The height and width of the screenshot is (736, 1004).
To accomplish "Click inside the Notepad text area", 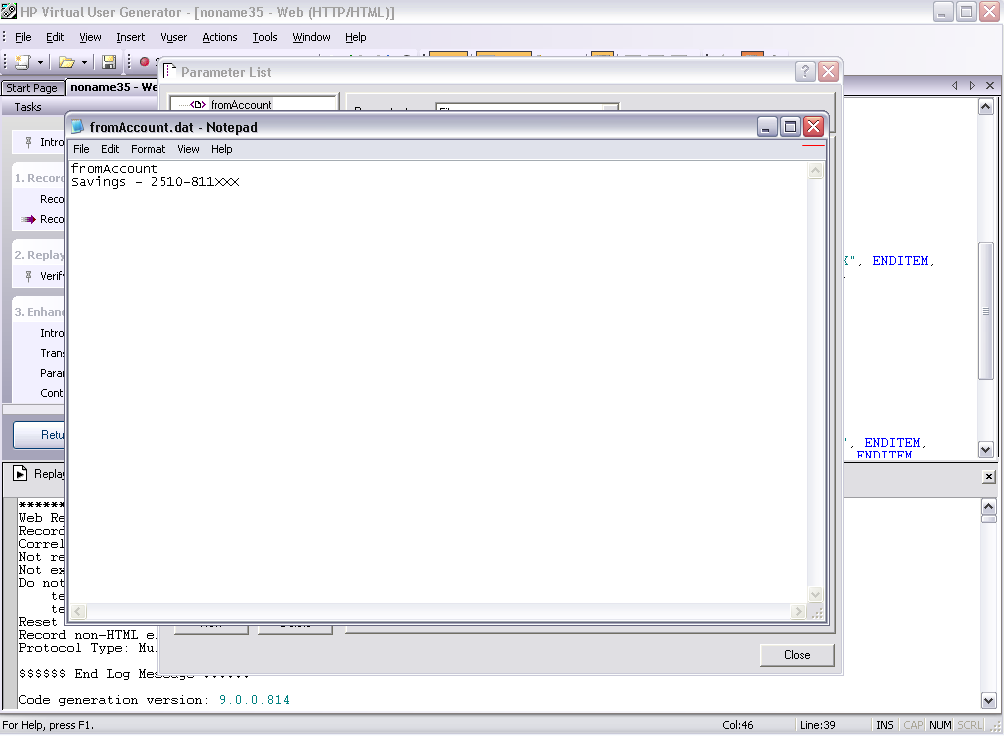I will [437, 384].
